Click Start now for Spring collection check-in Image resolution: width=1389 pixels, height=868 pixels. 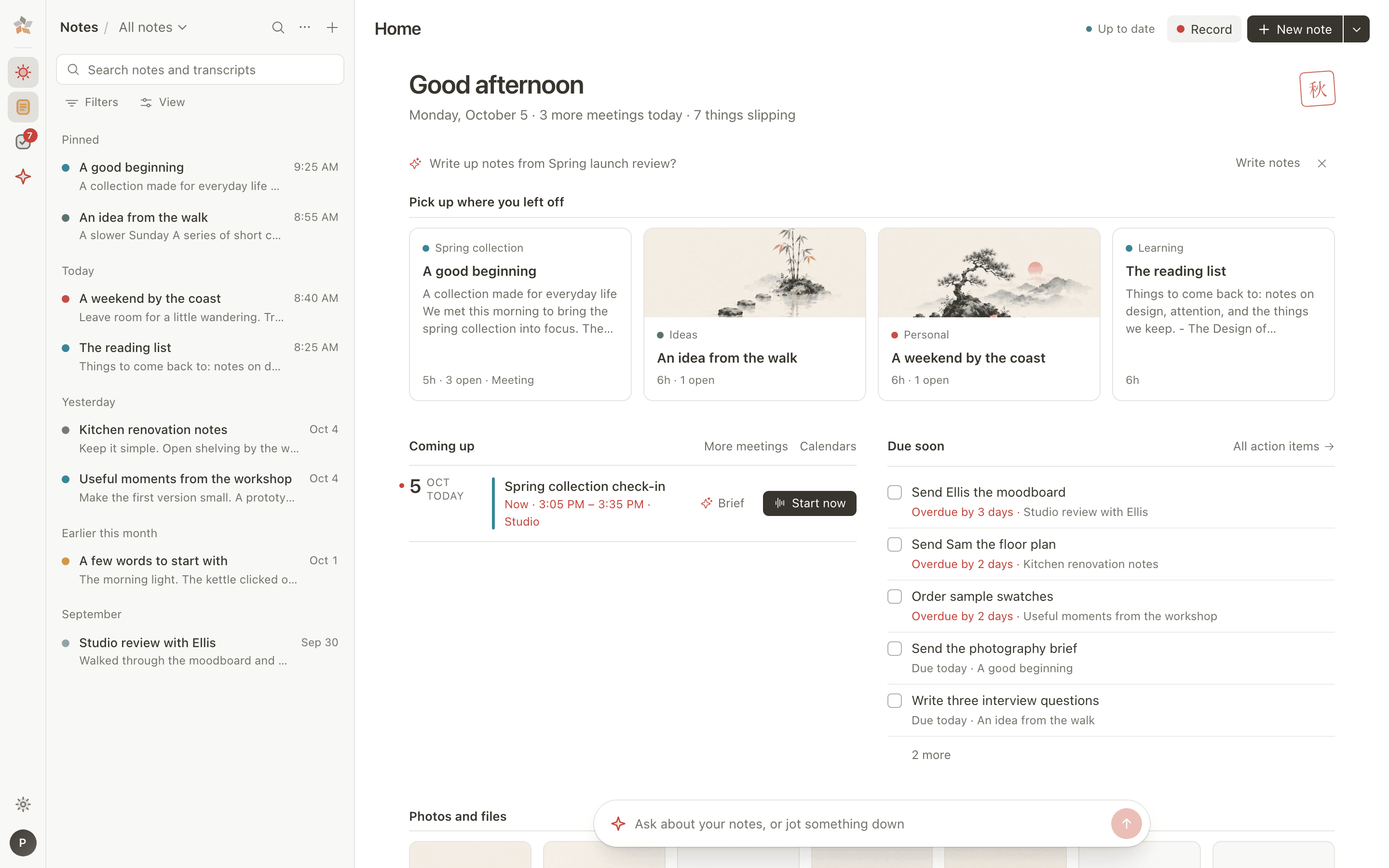pyautogui.click(x=809, y=503)
